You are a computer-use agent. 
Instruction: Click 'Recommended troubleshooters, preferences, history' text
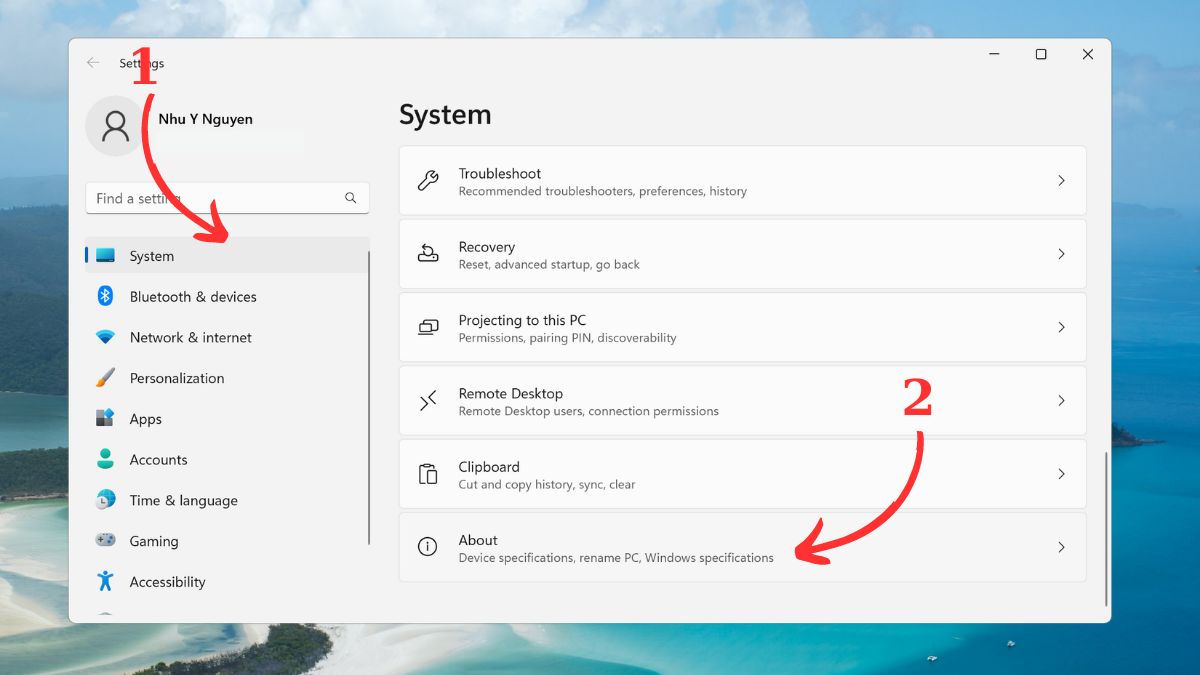click(603, 191)
